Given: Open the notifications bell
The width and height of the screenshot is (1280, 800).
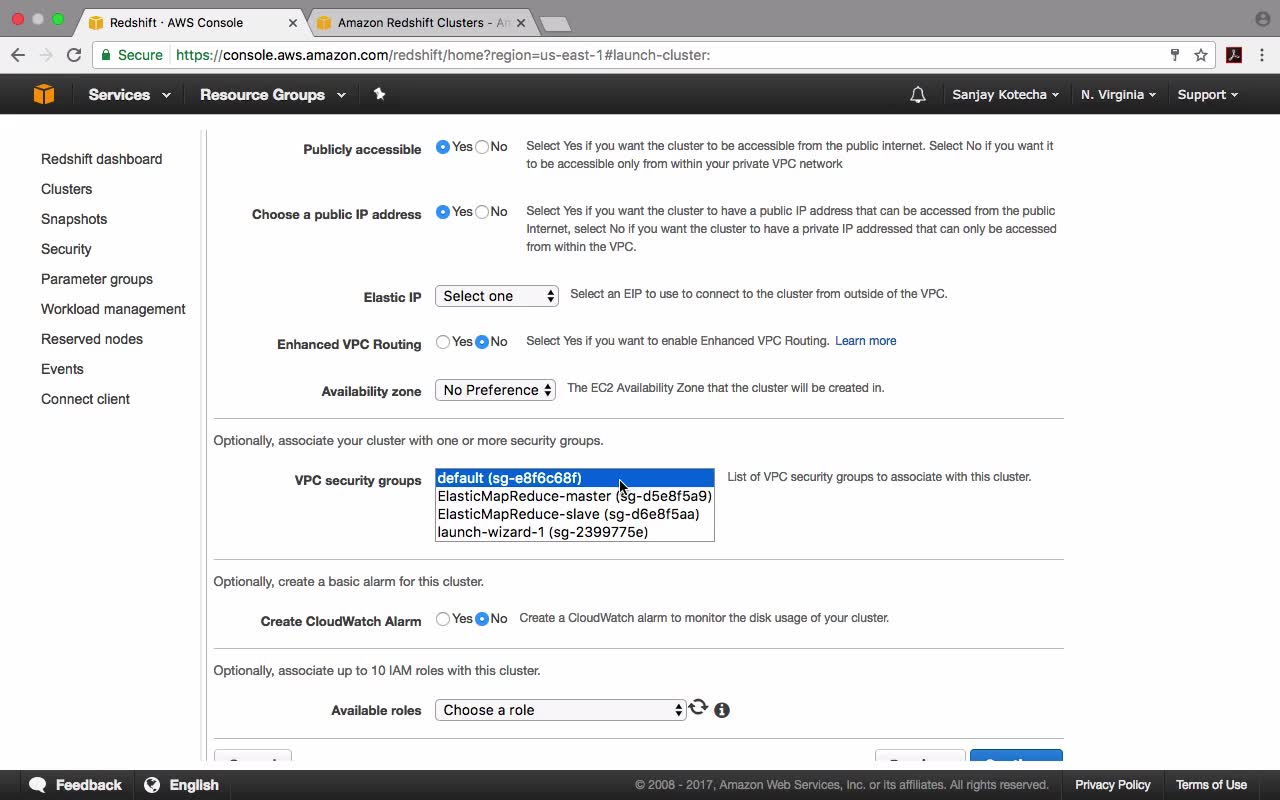Looking at the screenshot, I should pos(918,95).
